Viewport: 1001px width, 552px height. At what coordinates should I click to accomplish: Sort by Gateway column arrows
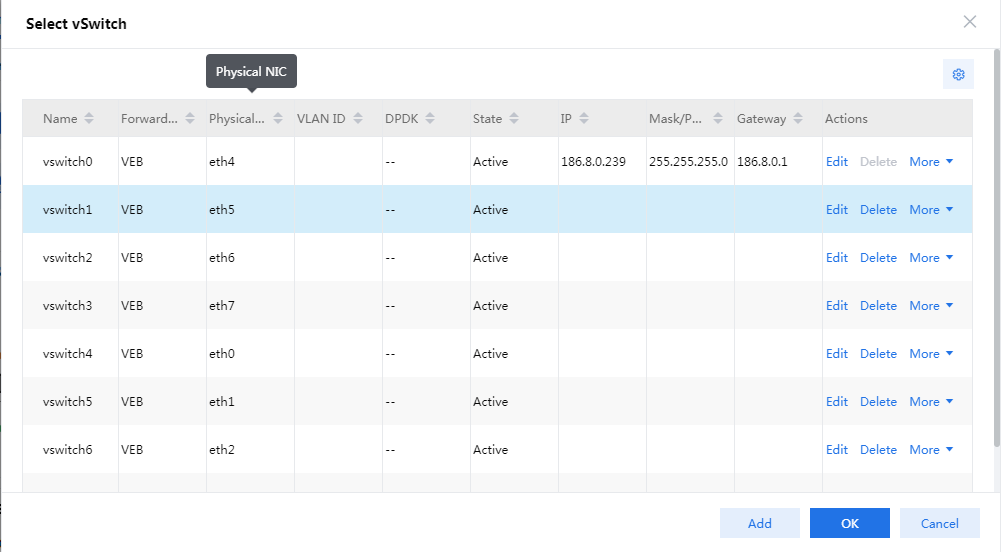tap(798, 119)
